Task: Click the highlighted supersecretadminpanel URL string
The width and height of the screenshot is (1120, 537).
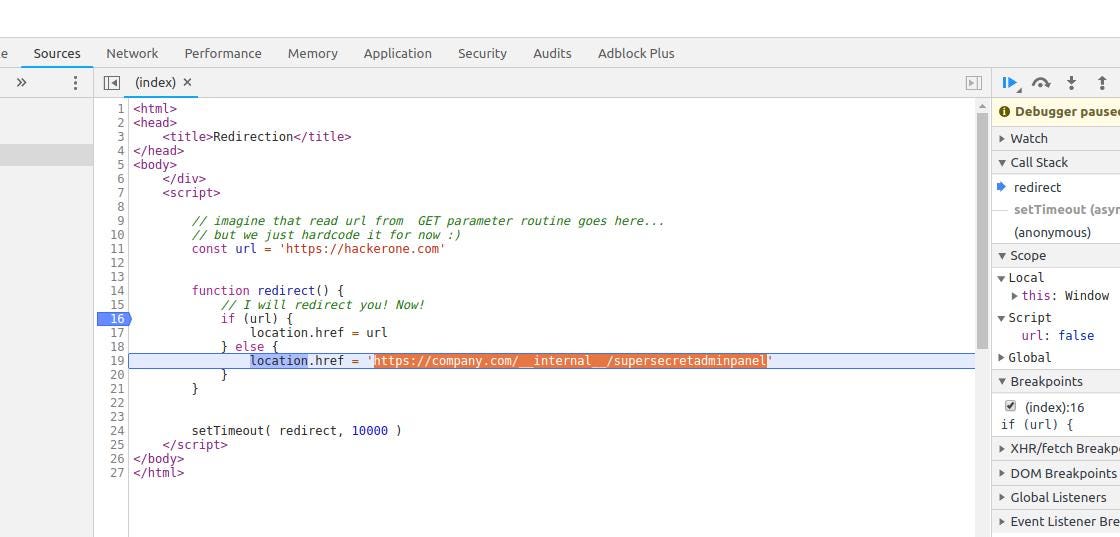Action: point(571,361)
